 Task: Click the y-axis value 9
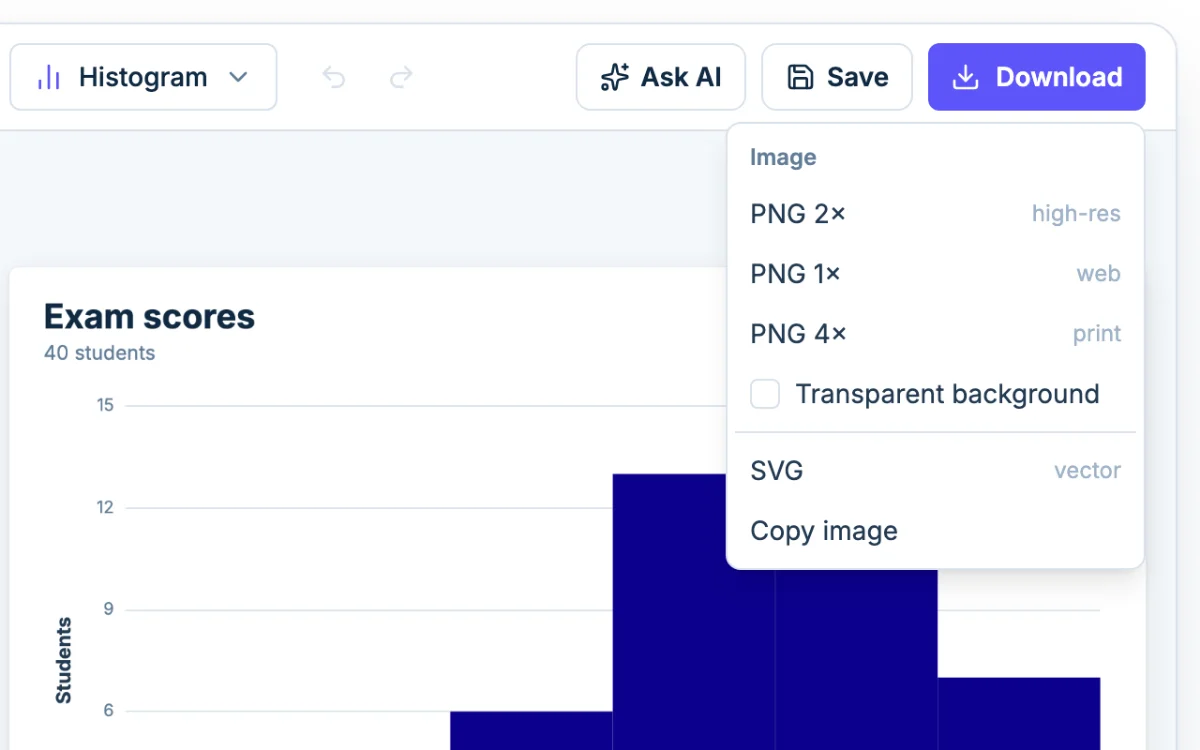[108, 609]
